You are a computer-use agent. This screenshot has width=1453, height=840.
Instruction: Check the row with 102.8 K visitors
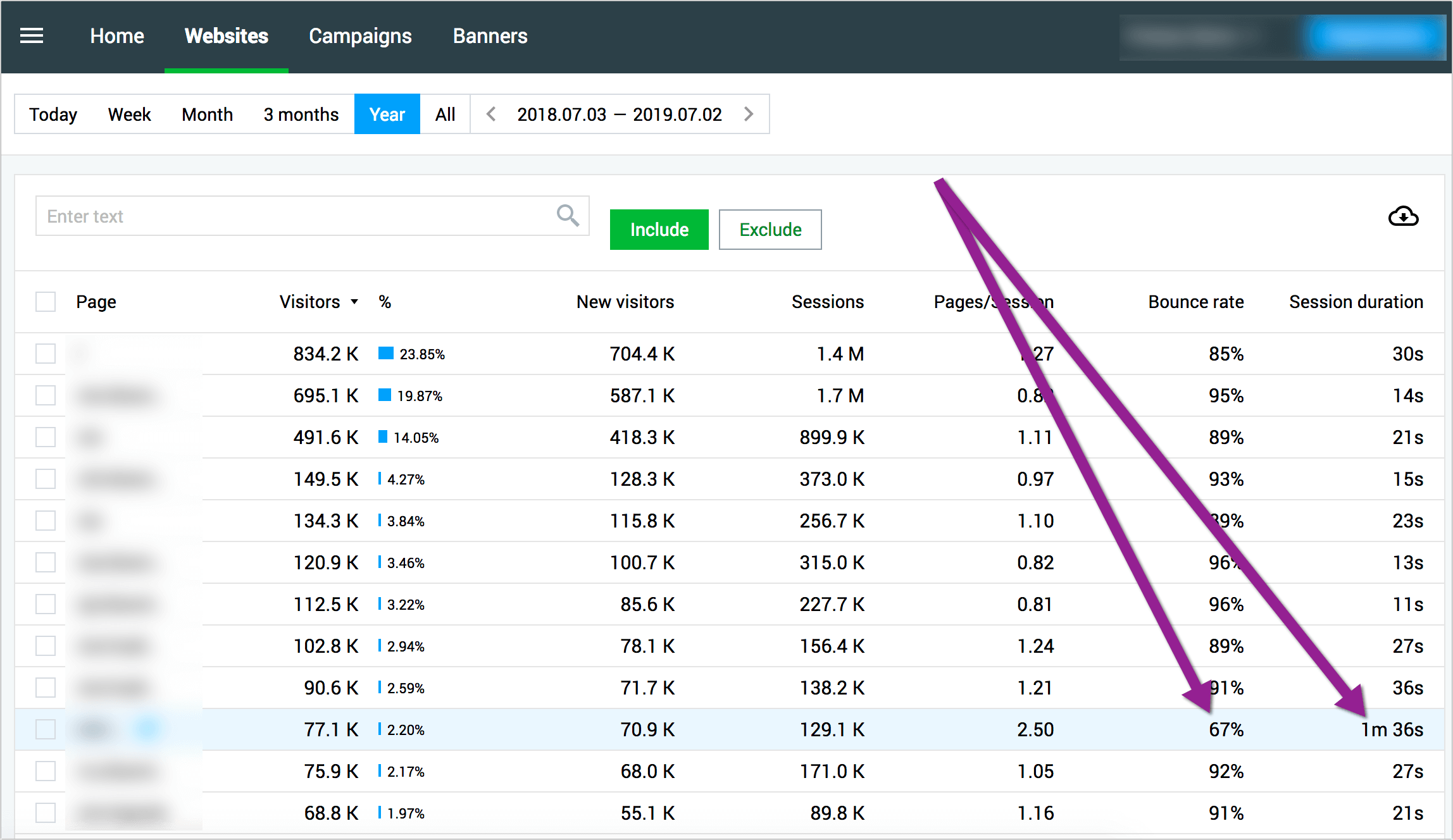click(46, 646)
